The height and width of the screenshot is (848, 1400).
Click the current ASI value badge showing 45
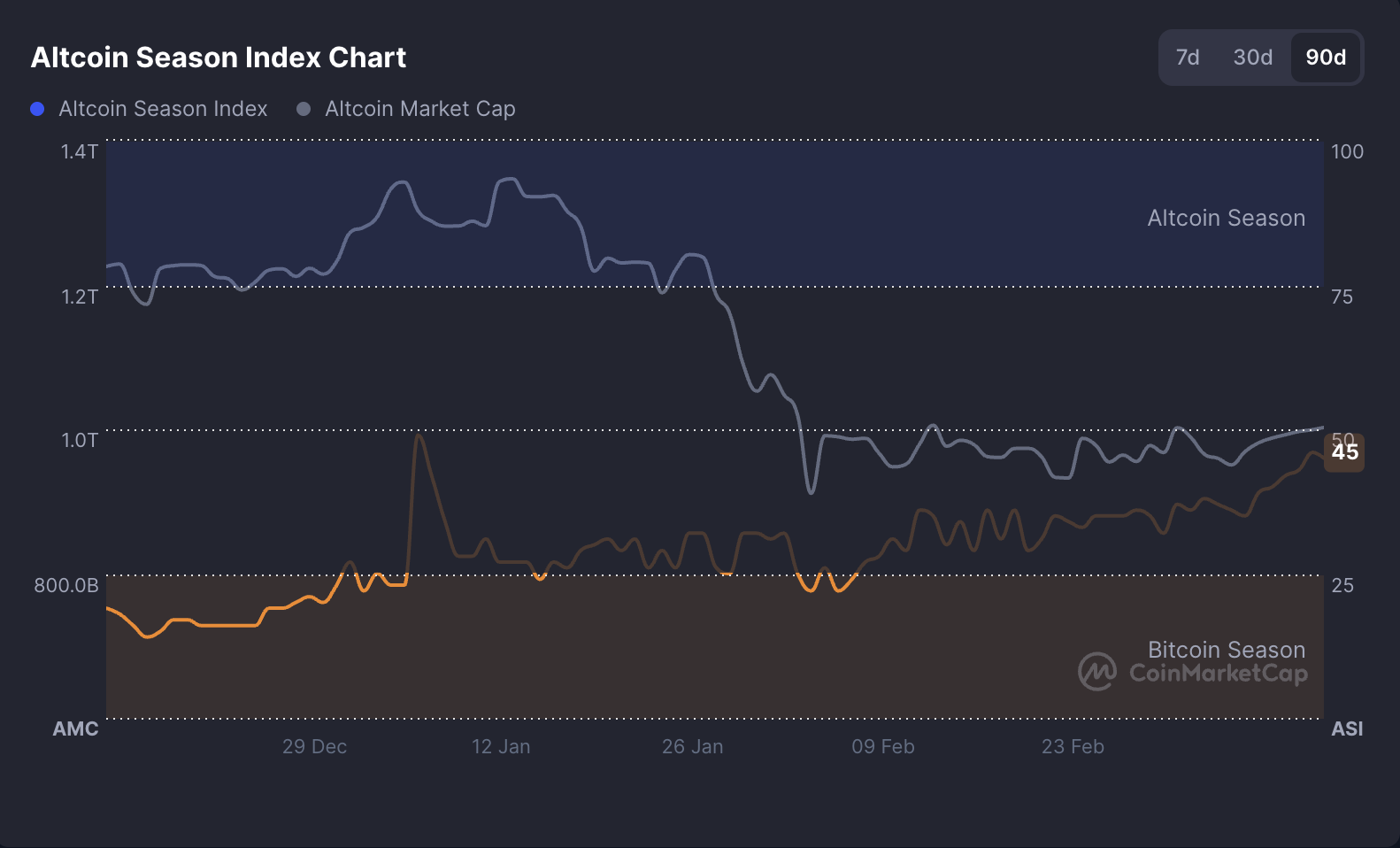[x=1344, y=452]
